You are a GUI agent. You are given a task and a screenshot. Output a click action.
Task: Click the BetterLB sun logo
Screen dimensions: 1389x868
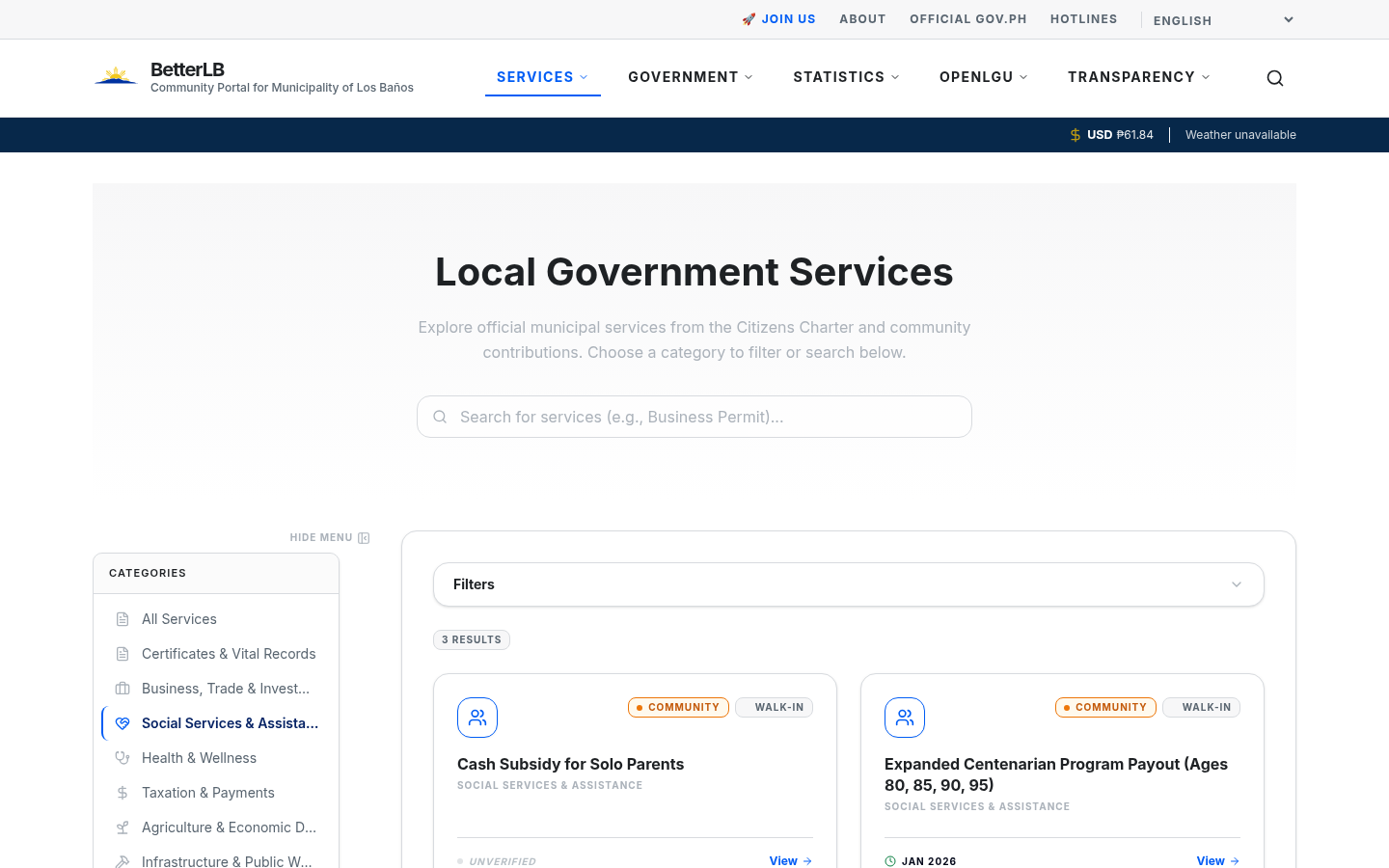[x=116, y=76]
